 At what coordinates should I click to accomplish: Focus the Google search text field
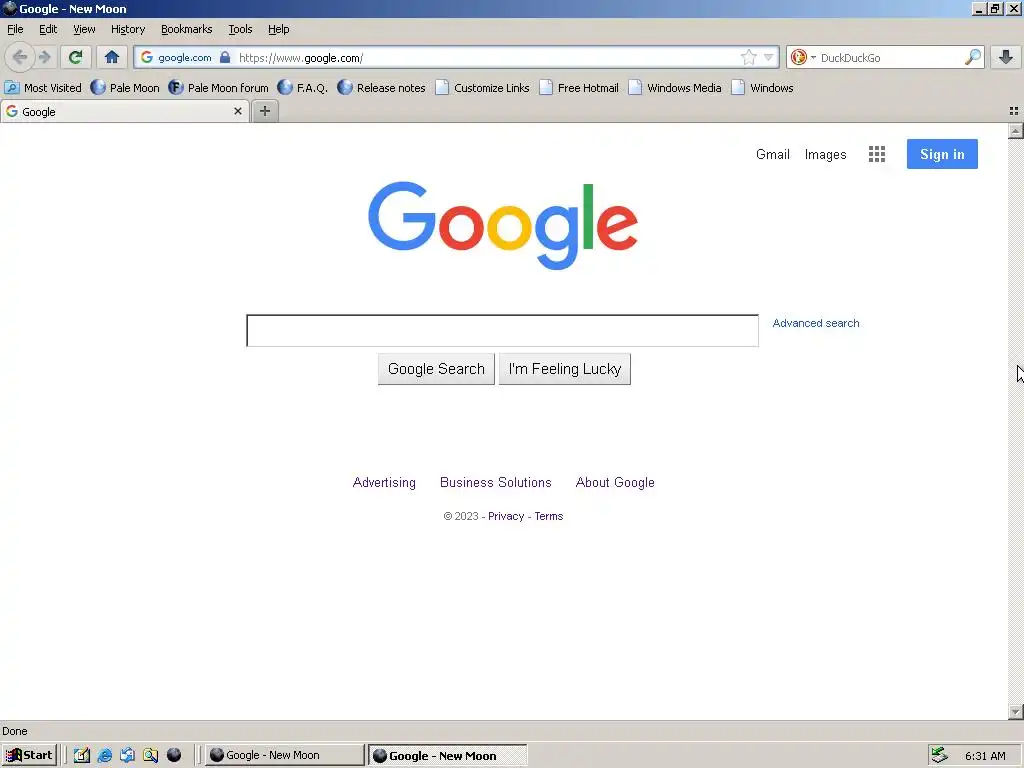(502, 330)
